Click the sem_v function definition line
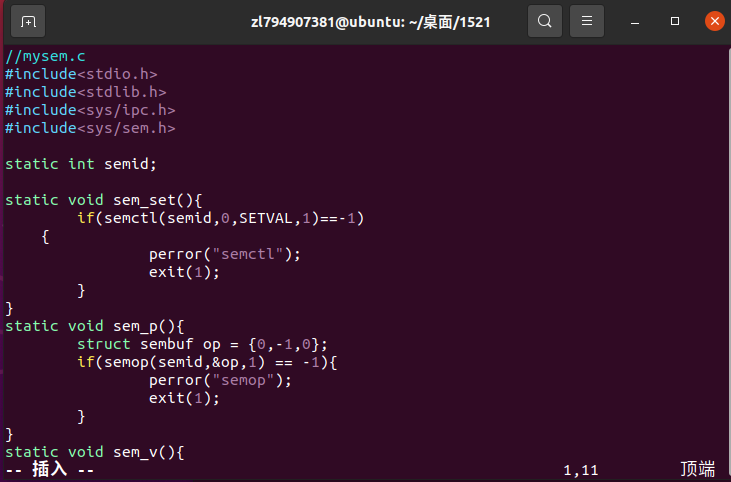Screen dimensions: 731x482 tap(95, 452)
